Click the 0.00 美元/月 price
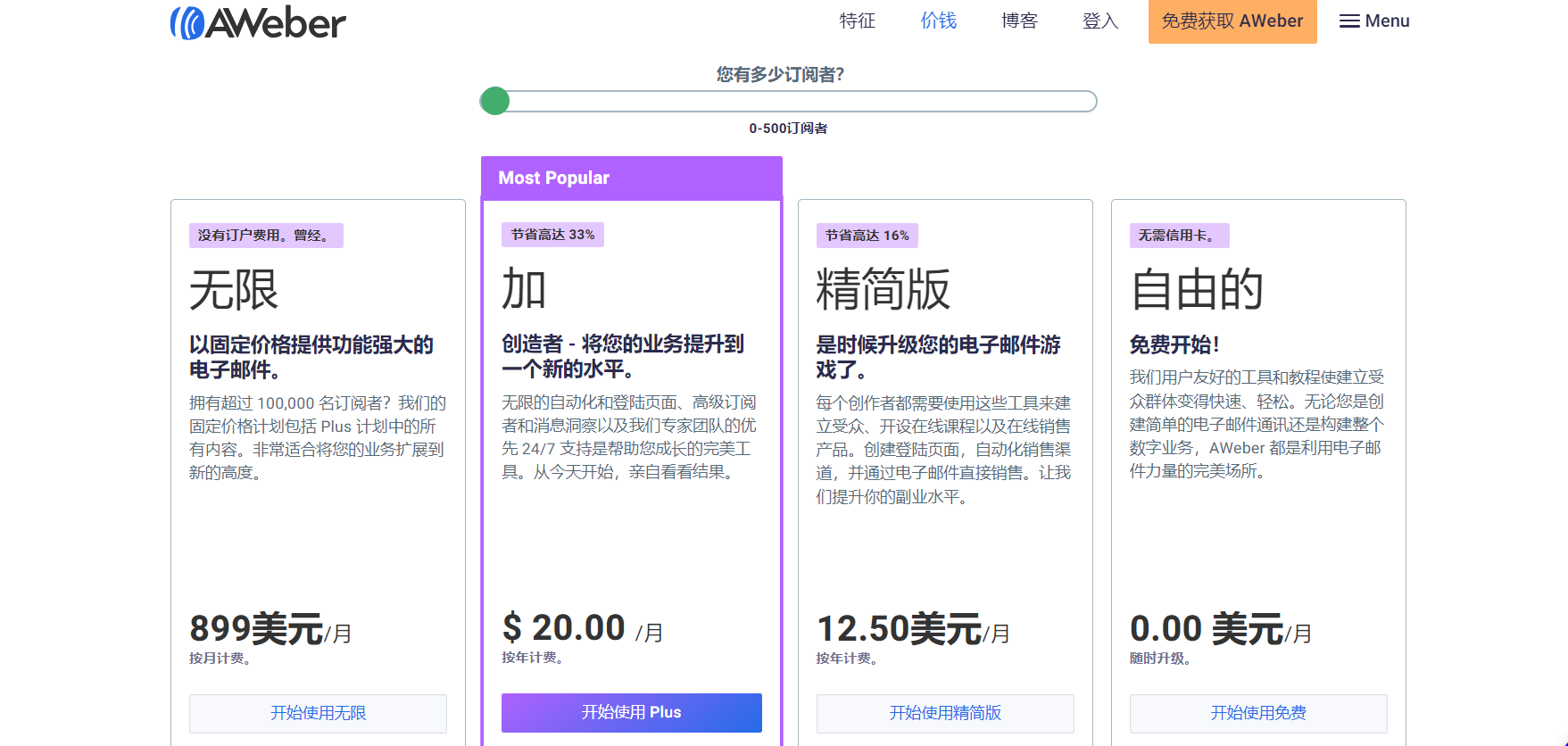The height and width of the screenshot is (746, 1568). (1221, 629)
